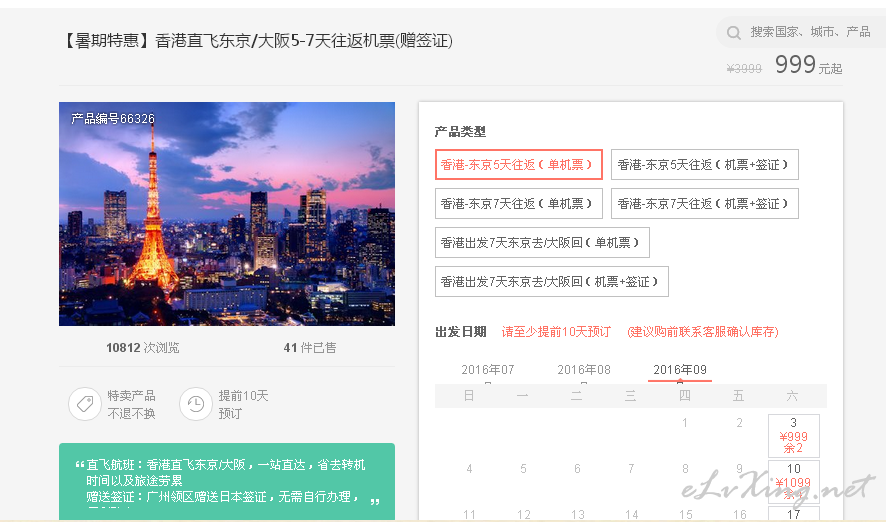Screen dimensions: 886x522
Task: Click the 特卖产品 不退不换 label
Action: 131,404
